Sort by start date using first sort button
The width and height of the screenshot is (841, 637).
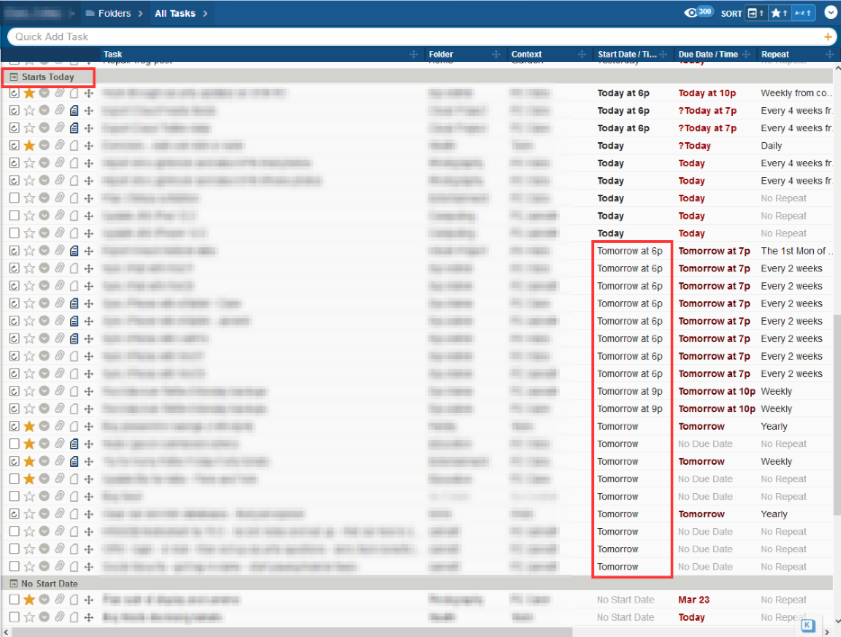[x=755, y=13]
